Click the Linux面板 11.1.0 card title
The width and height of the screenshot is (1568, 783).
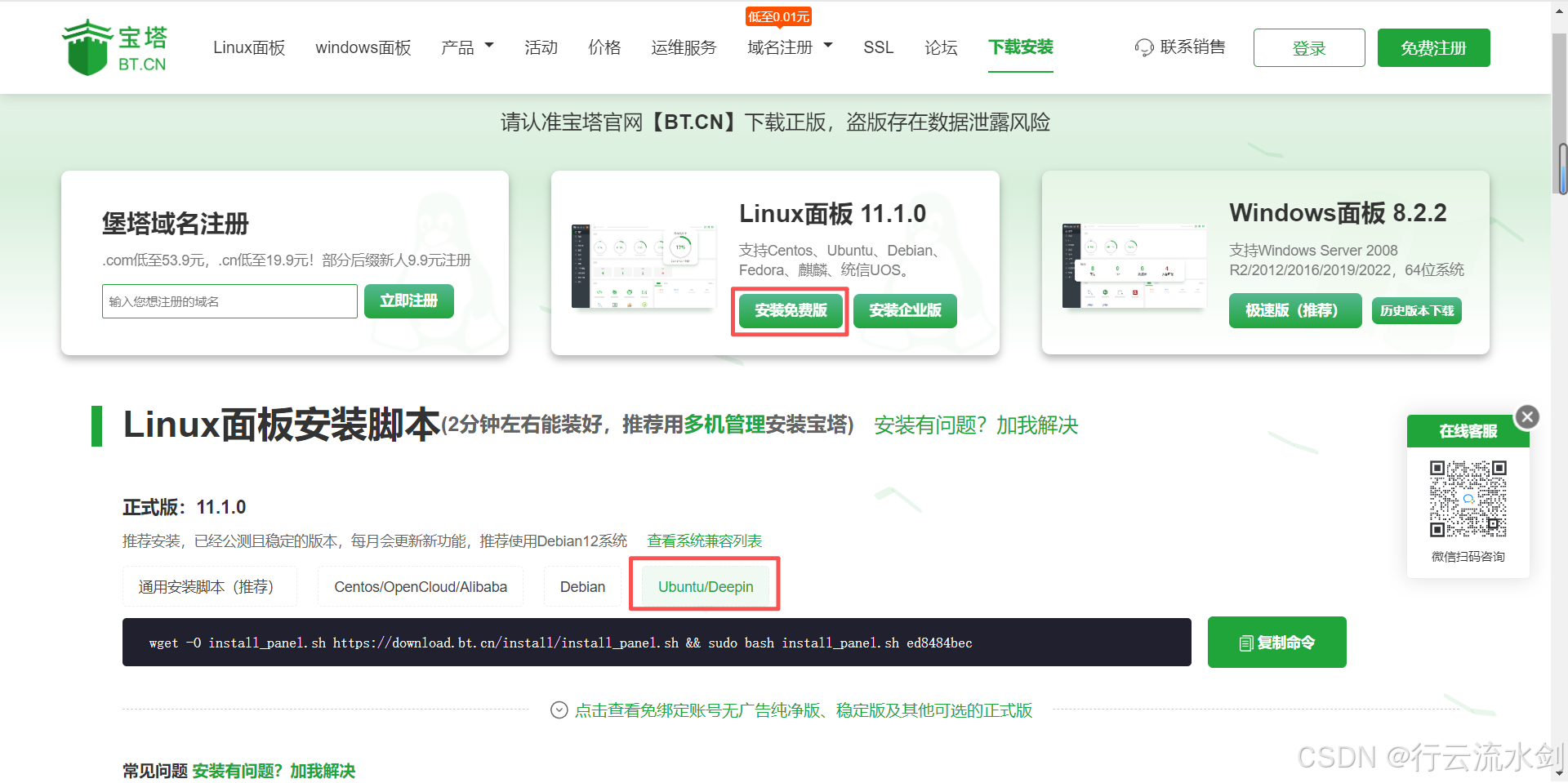pos(832,214)
